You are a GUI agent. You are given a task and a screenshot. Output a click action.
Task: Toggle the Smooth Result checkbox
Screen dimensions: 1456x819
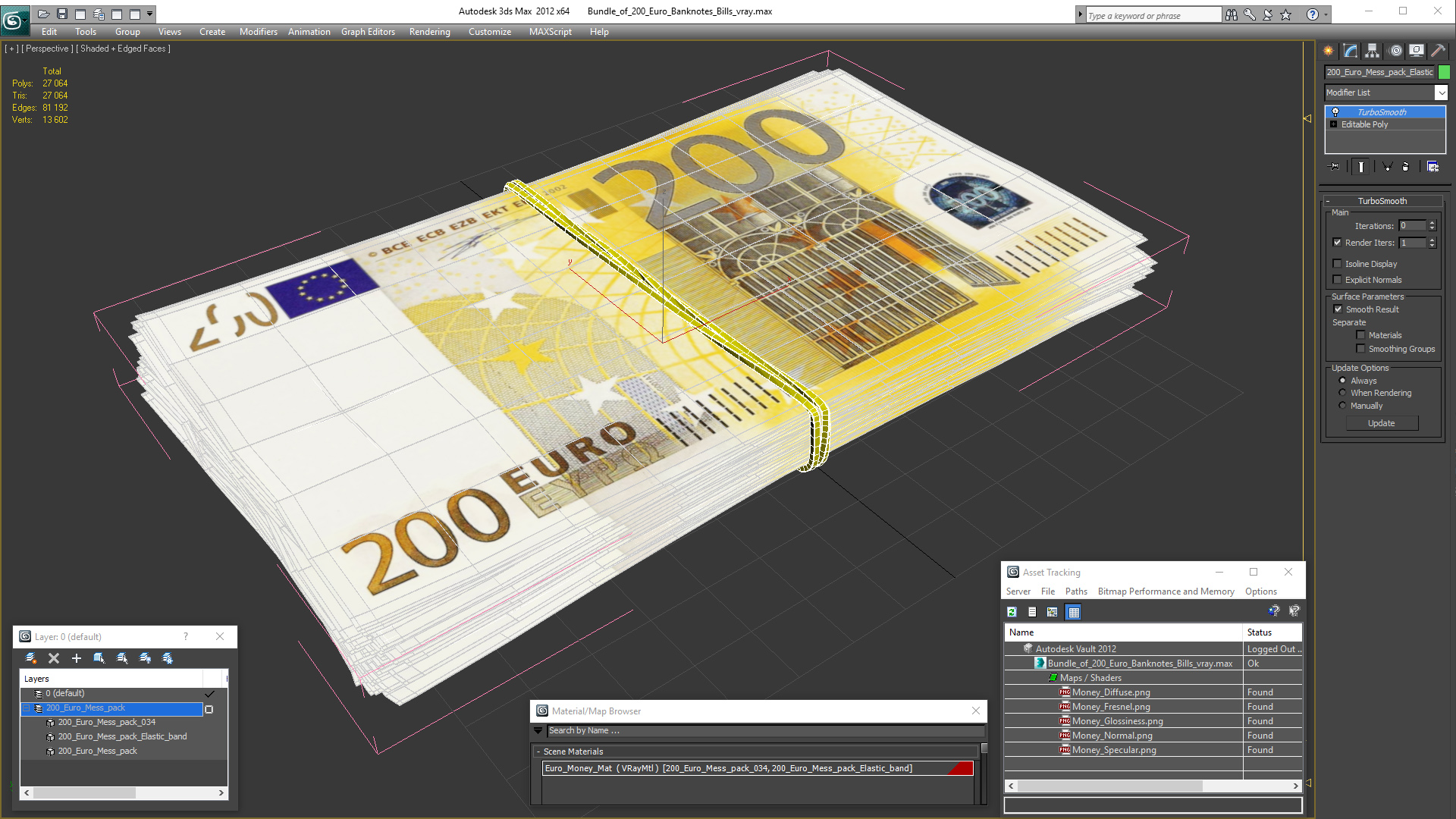[x=1338, y=309]
